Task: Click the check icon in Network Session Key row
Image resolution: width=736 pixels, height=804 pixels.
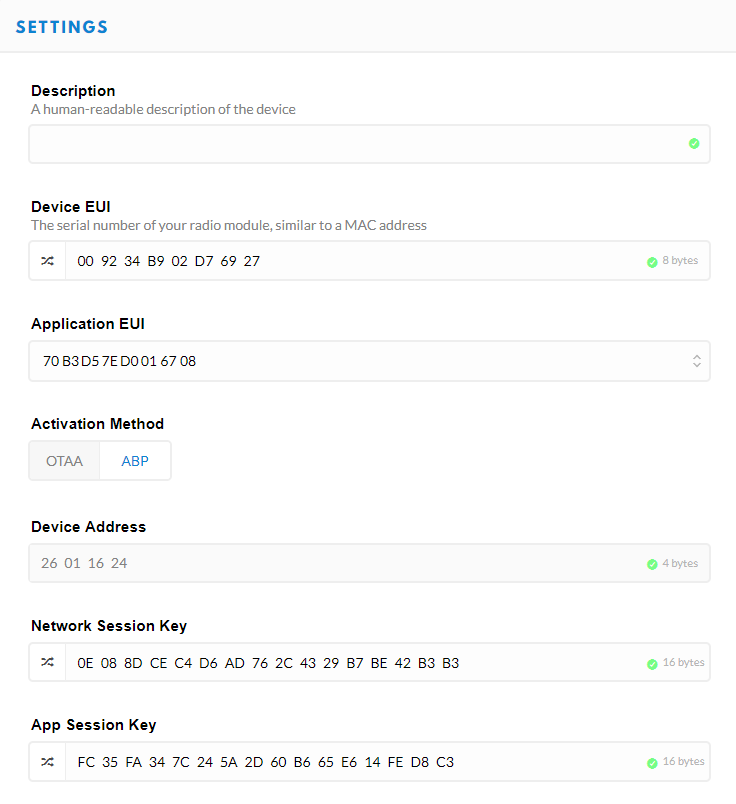Action: click(652, 663)
